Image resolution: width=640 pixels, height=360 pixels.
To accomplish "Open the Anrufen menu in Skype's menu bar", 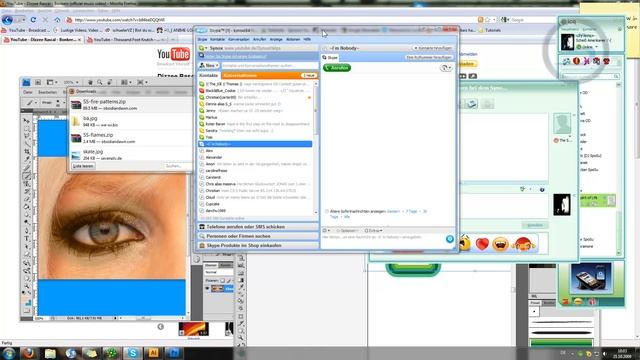I will (x=260, y=39).
